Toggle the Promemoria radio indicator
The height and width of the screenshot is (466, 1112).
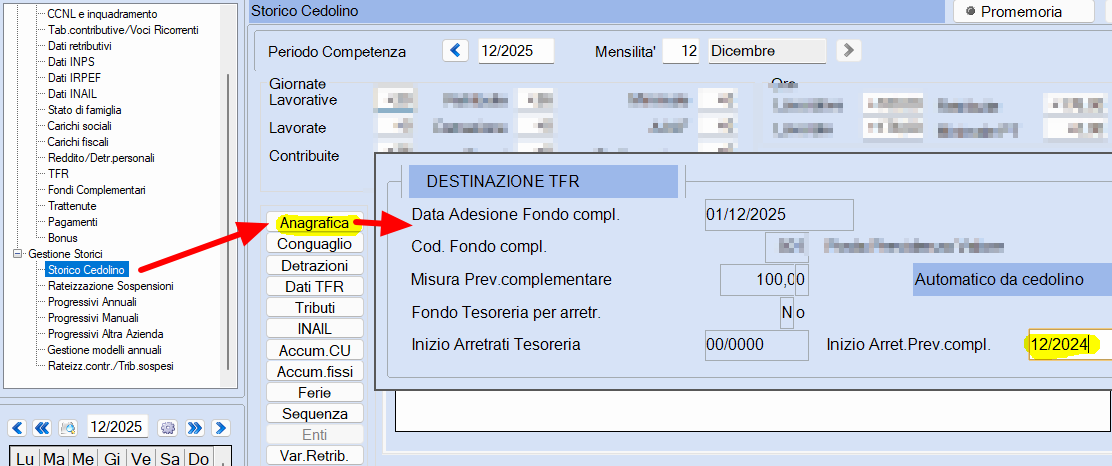pyautogui.click(x=970, y=11)
